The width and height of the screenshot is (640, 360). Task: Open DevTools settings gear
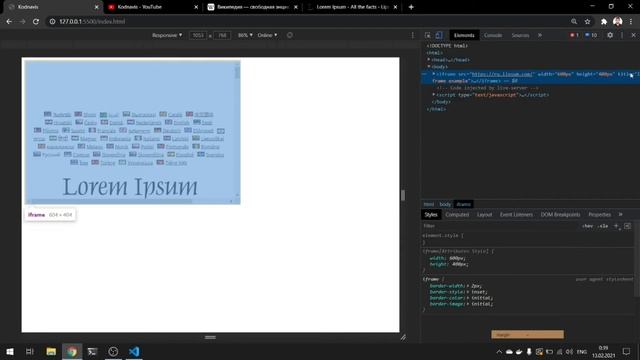[610, 35]
